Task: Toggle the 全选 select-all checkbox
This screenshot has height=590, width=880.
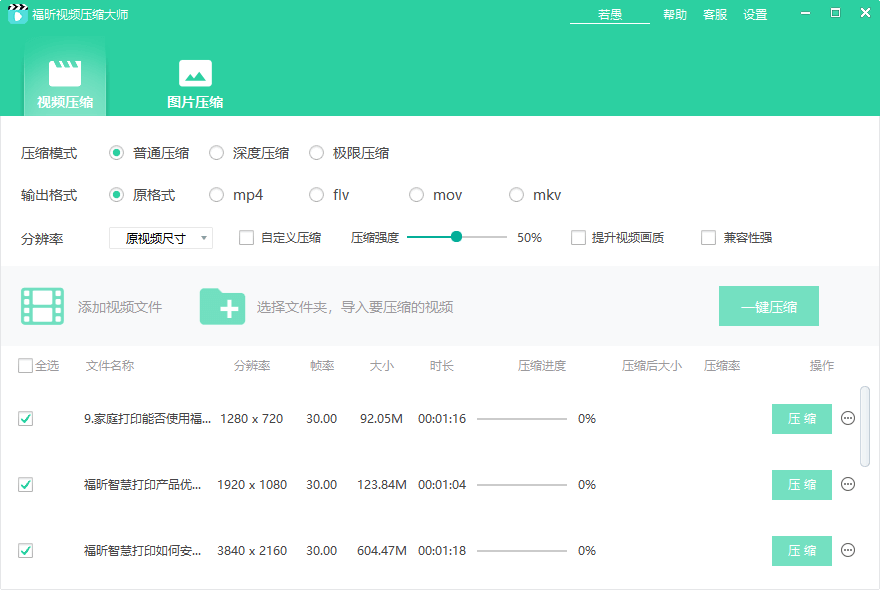Action: pyautogui.click(x=25, y=366)
